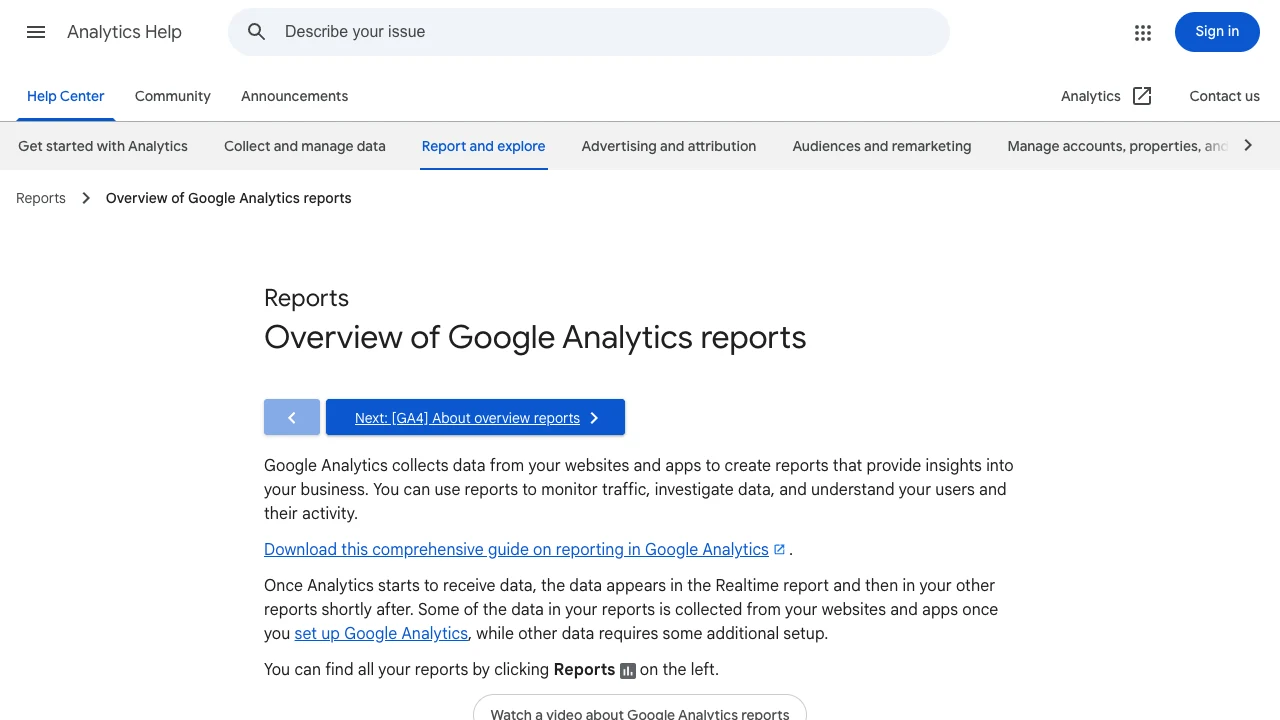1280x720 pixels.
Task: Switch to the Community tab
Action: [173, 96]
